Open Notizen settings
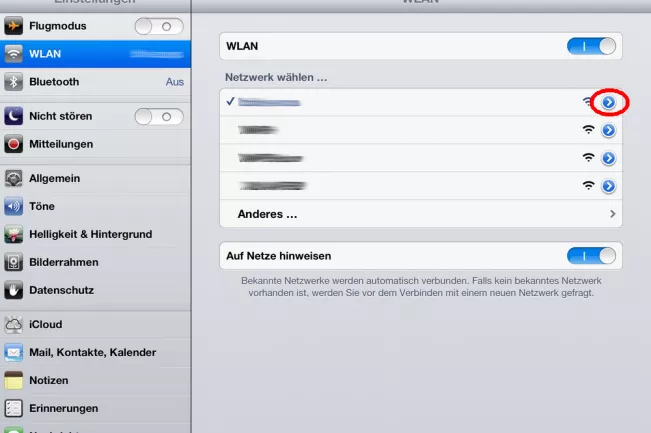 coord(95,380)
